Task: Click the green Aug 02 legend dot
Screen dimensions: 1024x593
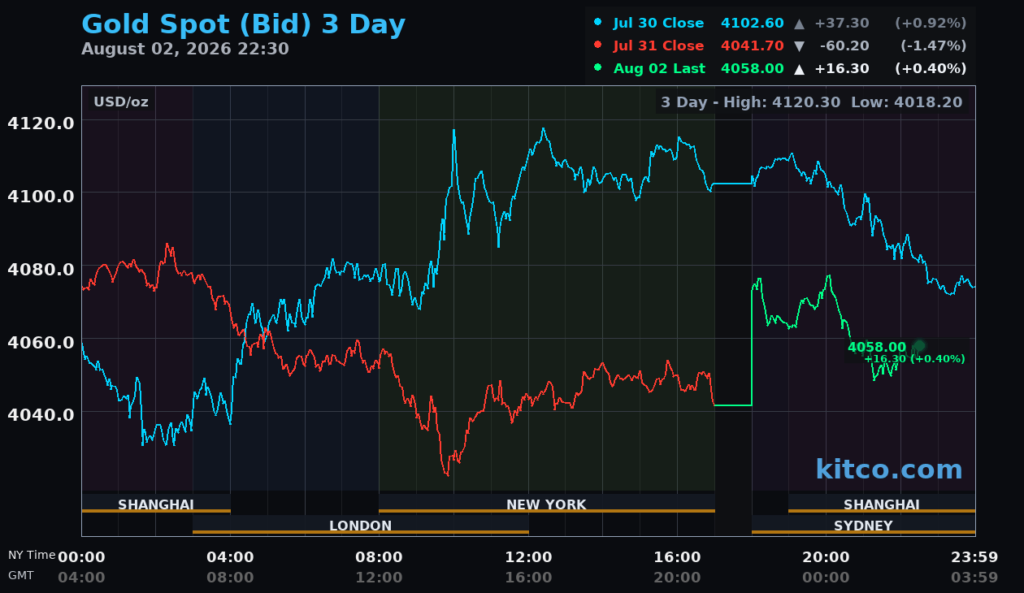Action: 598,67
